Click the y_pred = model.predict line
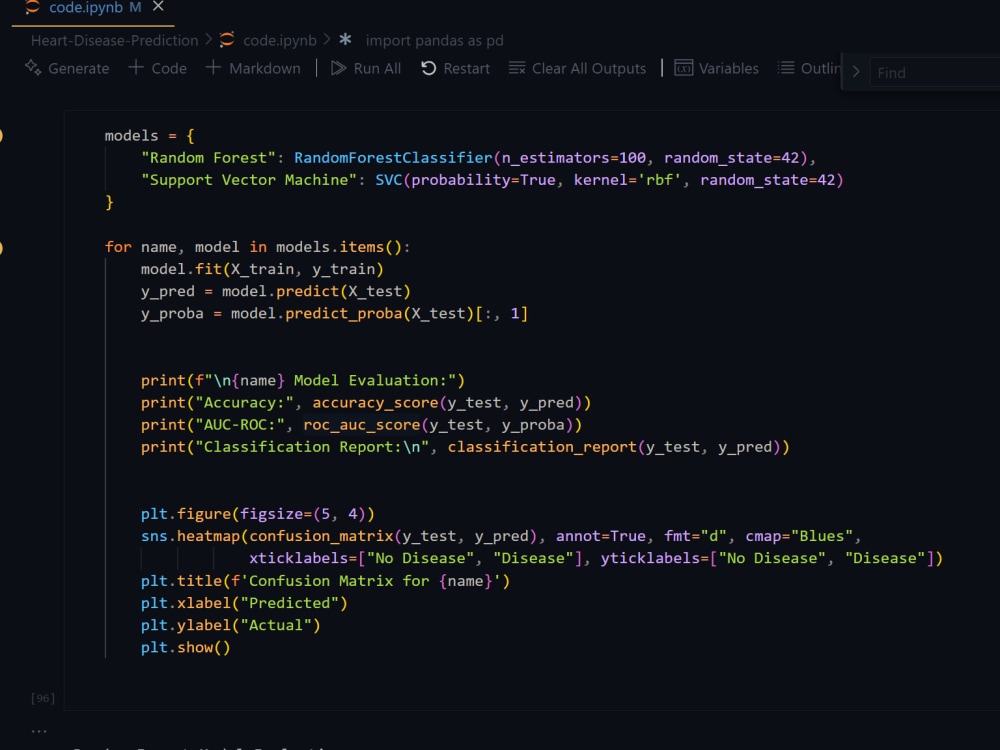Viewport: 1000px width, 750px height. (276, 292)
